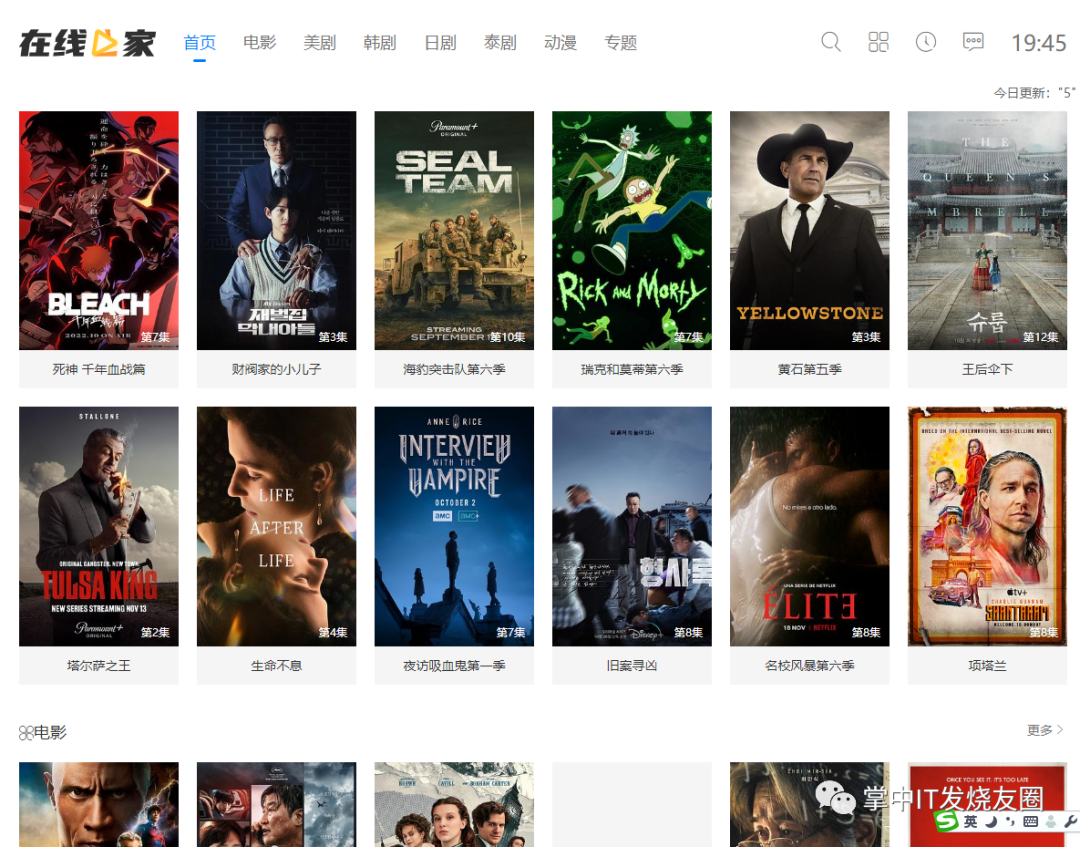Image resolution: width=1080 pixels, height=847 pixels.
Task: Open the input method soft keyboard icon
Action: tap(1030, 821)
